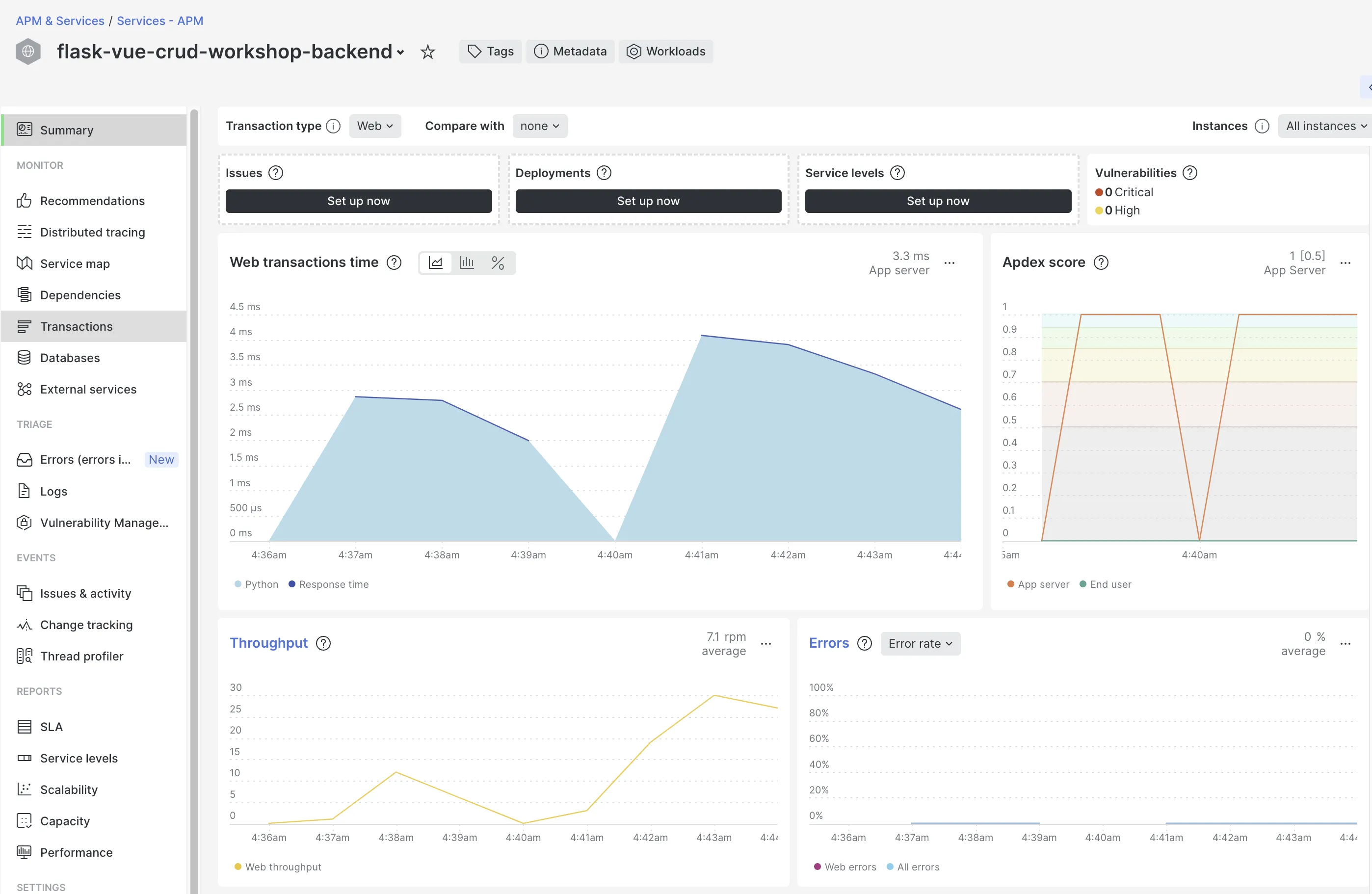Open the Transaction type info icon
This screenshot has width=1372, height=894.
333,126
